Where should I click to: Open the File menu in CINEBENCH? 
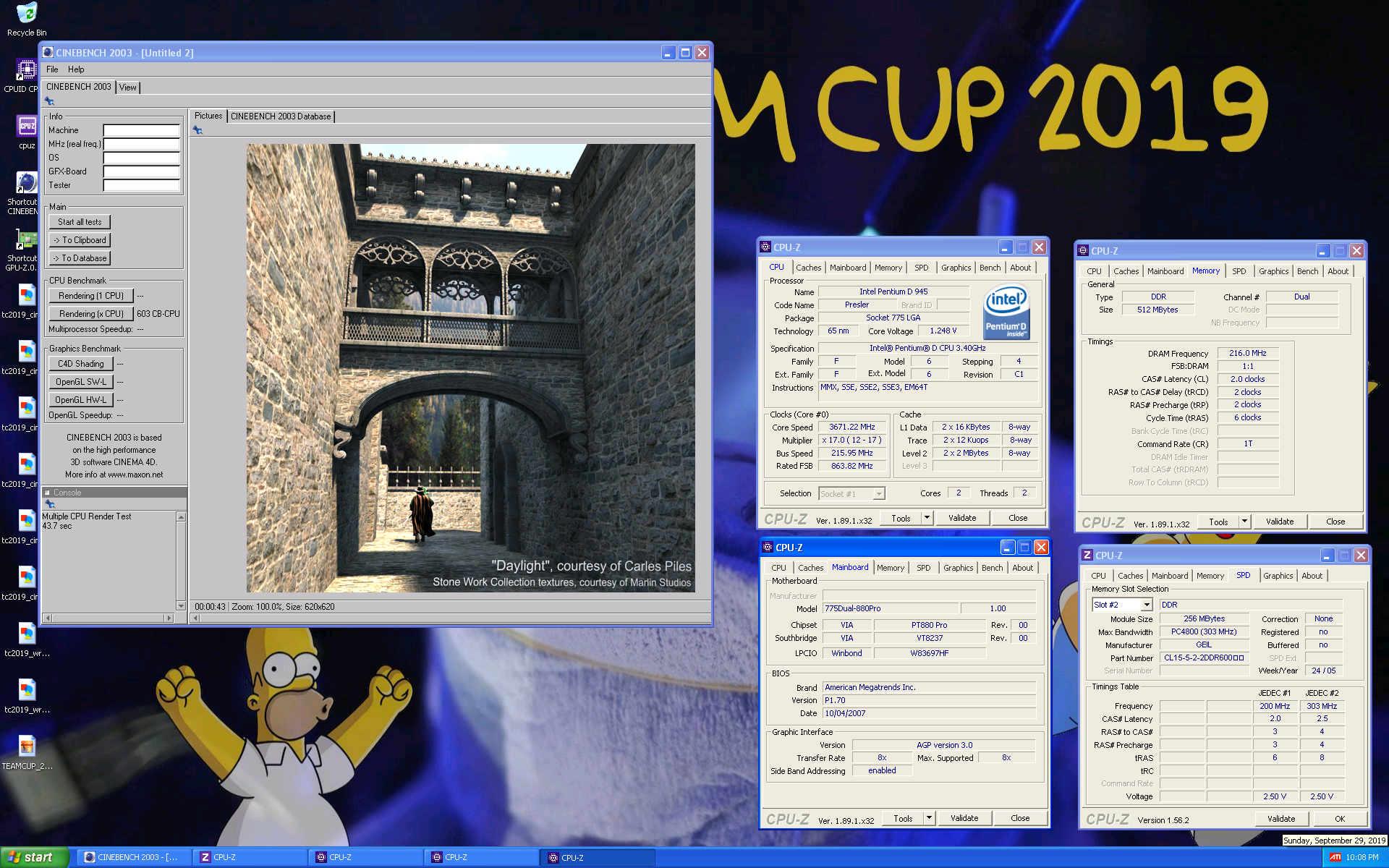pos(52,69)
